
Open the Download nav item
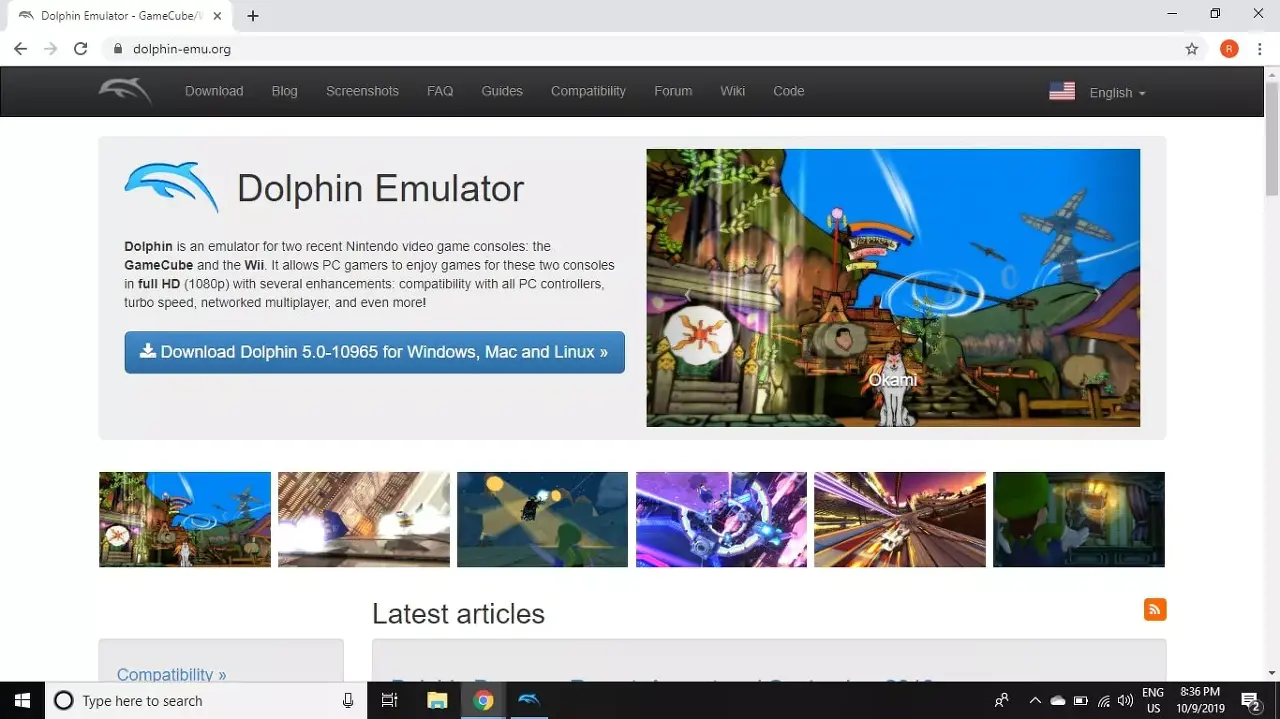[x=214, y=91]
